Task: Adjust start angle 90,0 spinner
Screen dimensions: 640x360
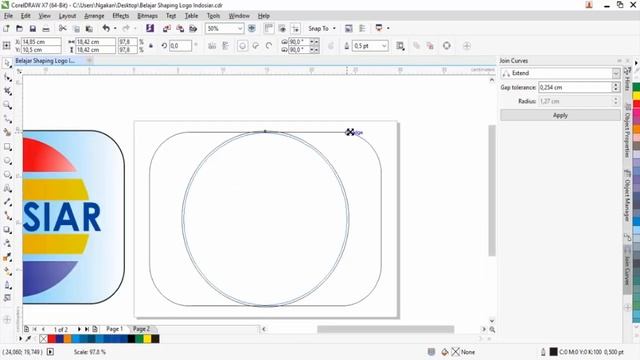Action: pos(314,42)
